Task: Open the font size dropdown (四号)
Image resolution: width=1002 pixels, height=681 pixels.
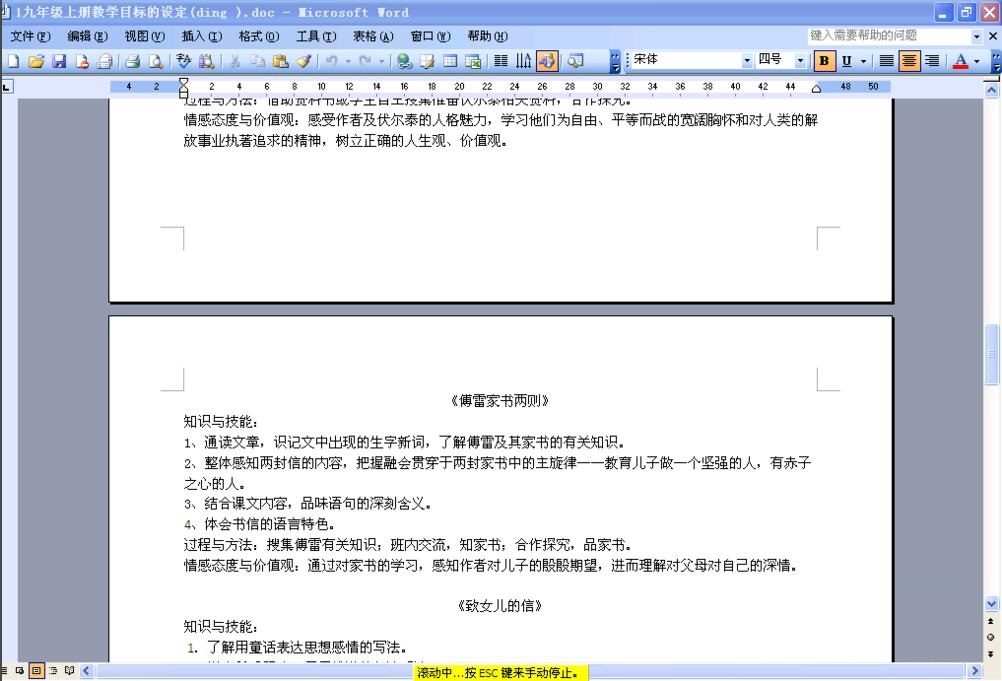Action: [x=800, y=61]
